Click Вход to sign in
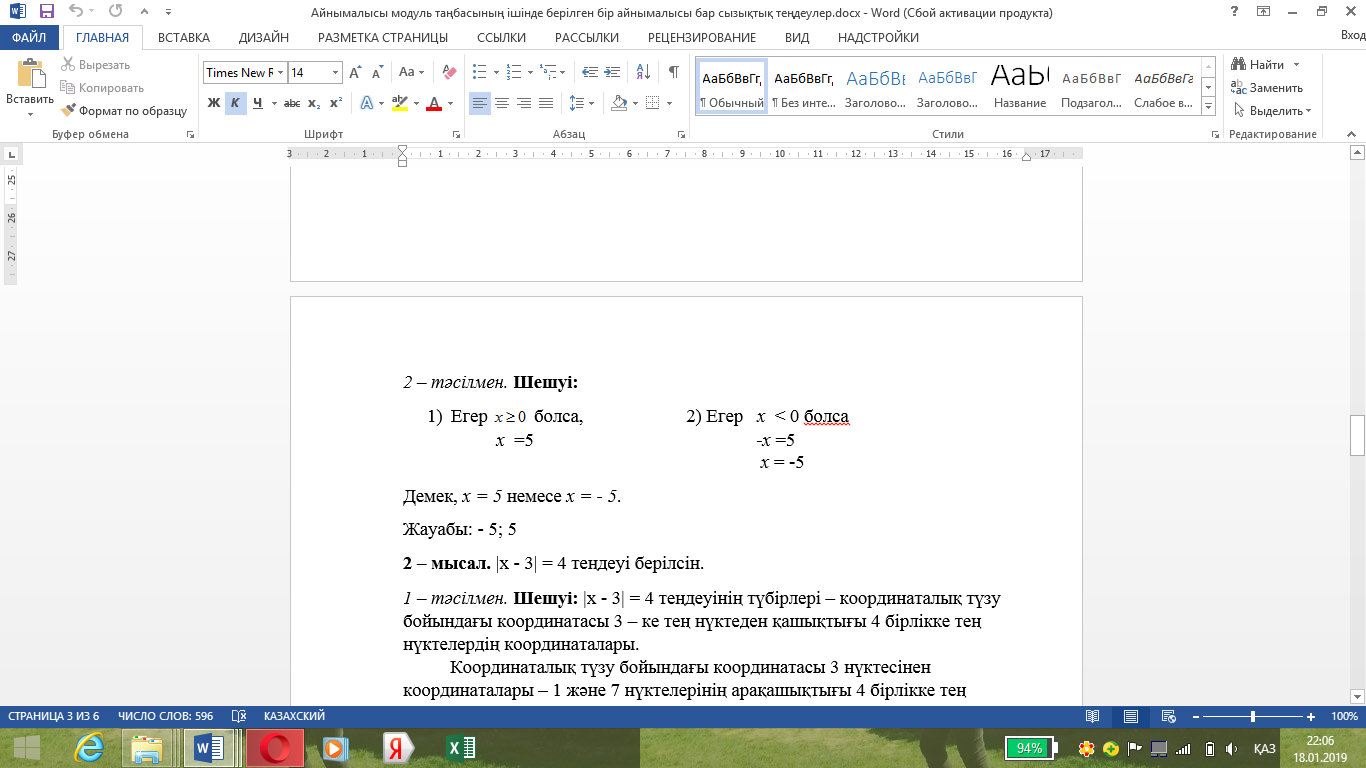1366x768 pixels. coord(1352,37)
